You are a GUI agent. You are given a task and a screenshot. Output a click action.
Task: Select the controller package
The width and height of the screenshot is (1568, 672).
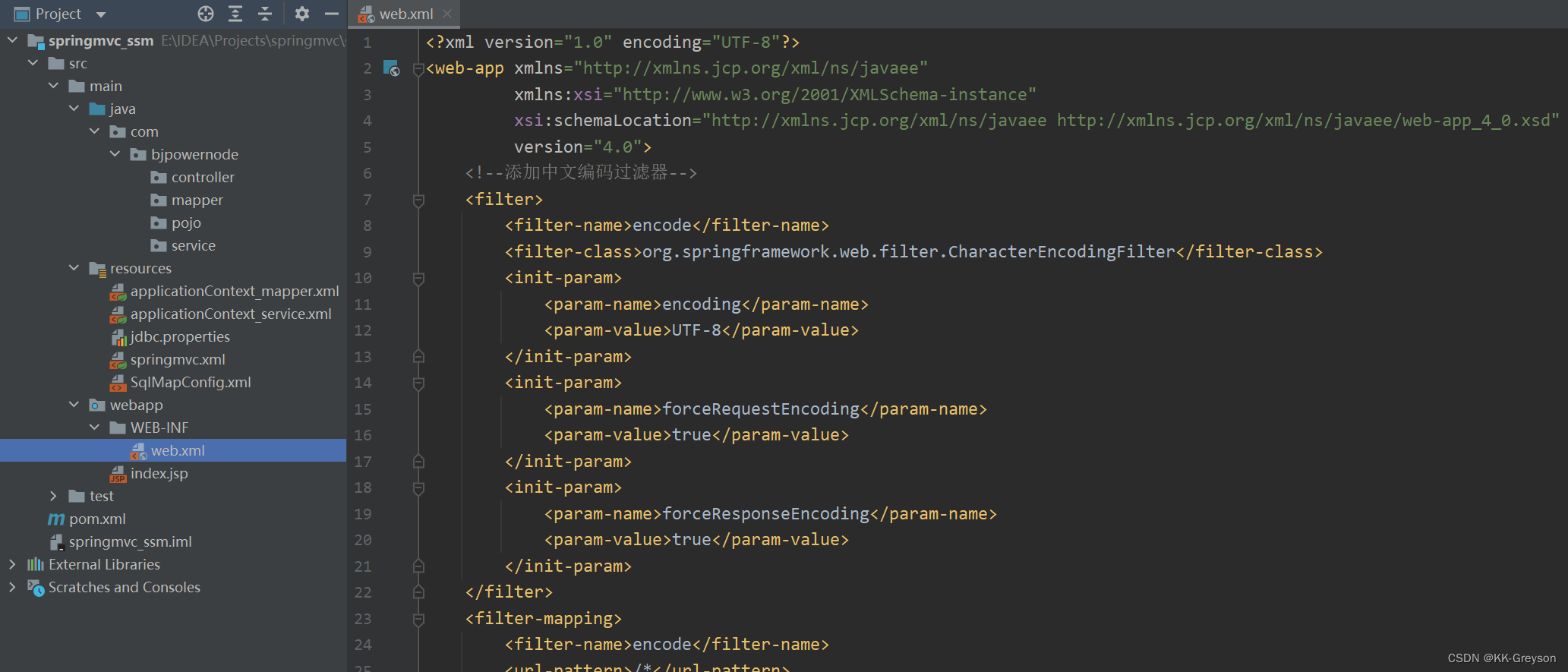[x=203, y=177]
